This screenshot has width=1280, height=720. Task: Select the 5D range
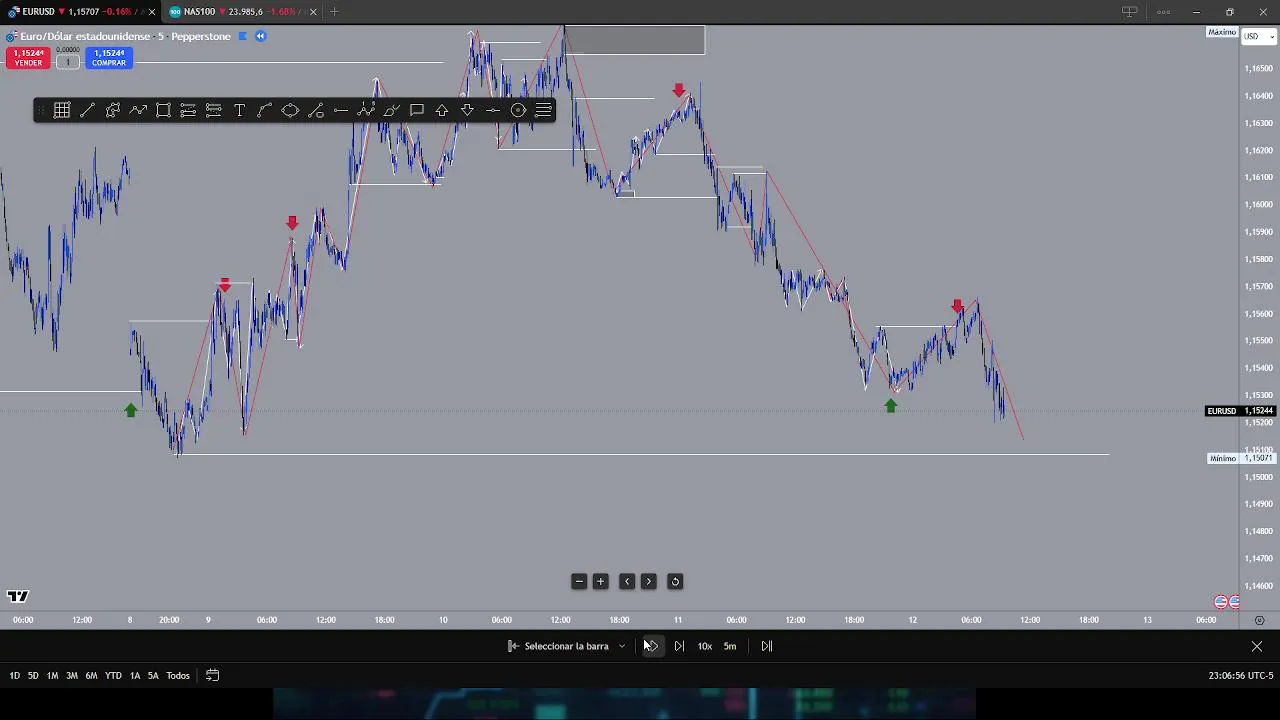tap(33, 676)
